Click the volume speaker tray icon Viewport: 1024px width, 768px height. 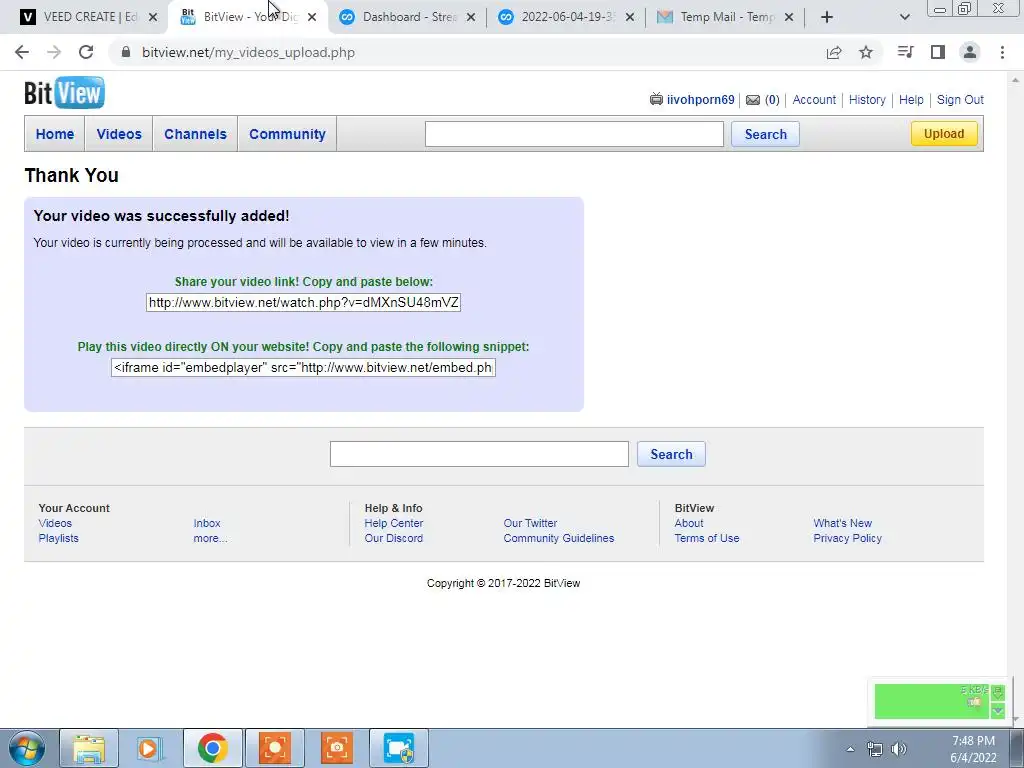click(899, 749)
